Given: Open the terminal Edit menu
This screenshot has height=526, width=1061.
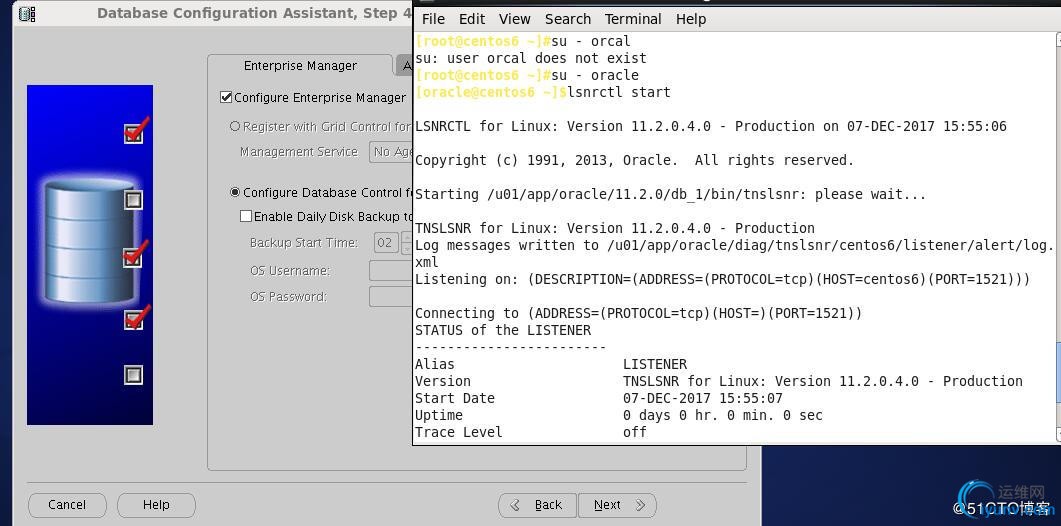Looking at the screenshot, I should [472, 20].
